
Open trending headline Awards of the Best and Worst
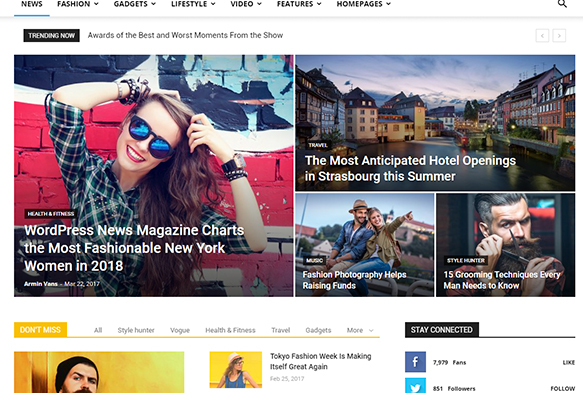pyautogui.click(x=185, y=35)
